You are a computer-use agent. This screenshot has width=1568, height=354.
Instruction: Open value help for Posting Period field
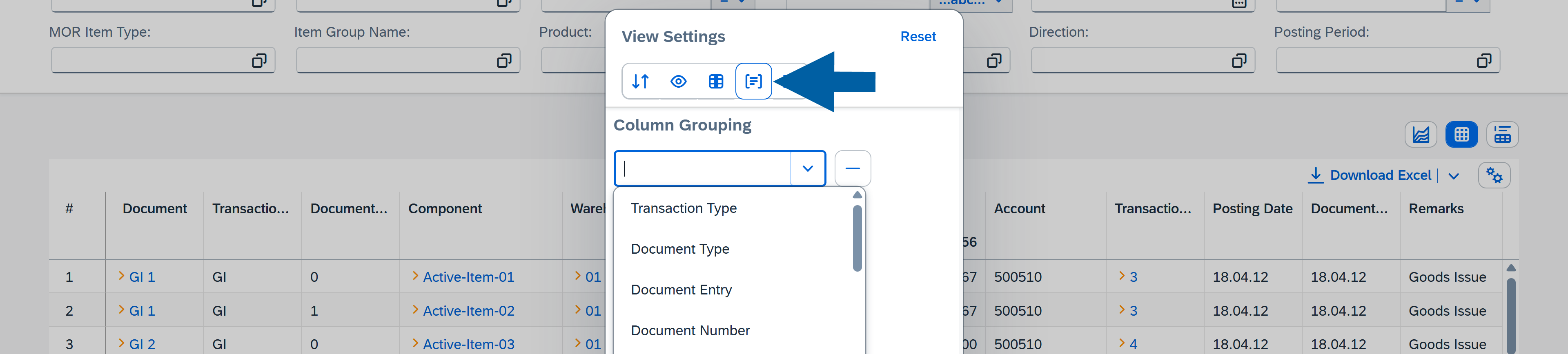point(1484,60)
